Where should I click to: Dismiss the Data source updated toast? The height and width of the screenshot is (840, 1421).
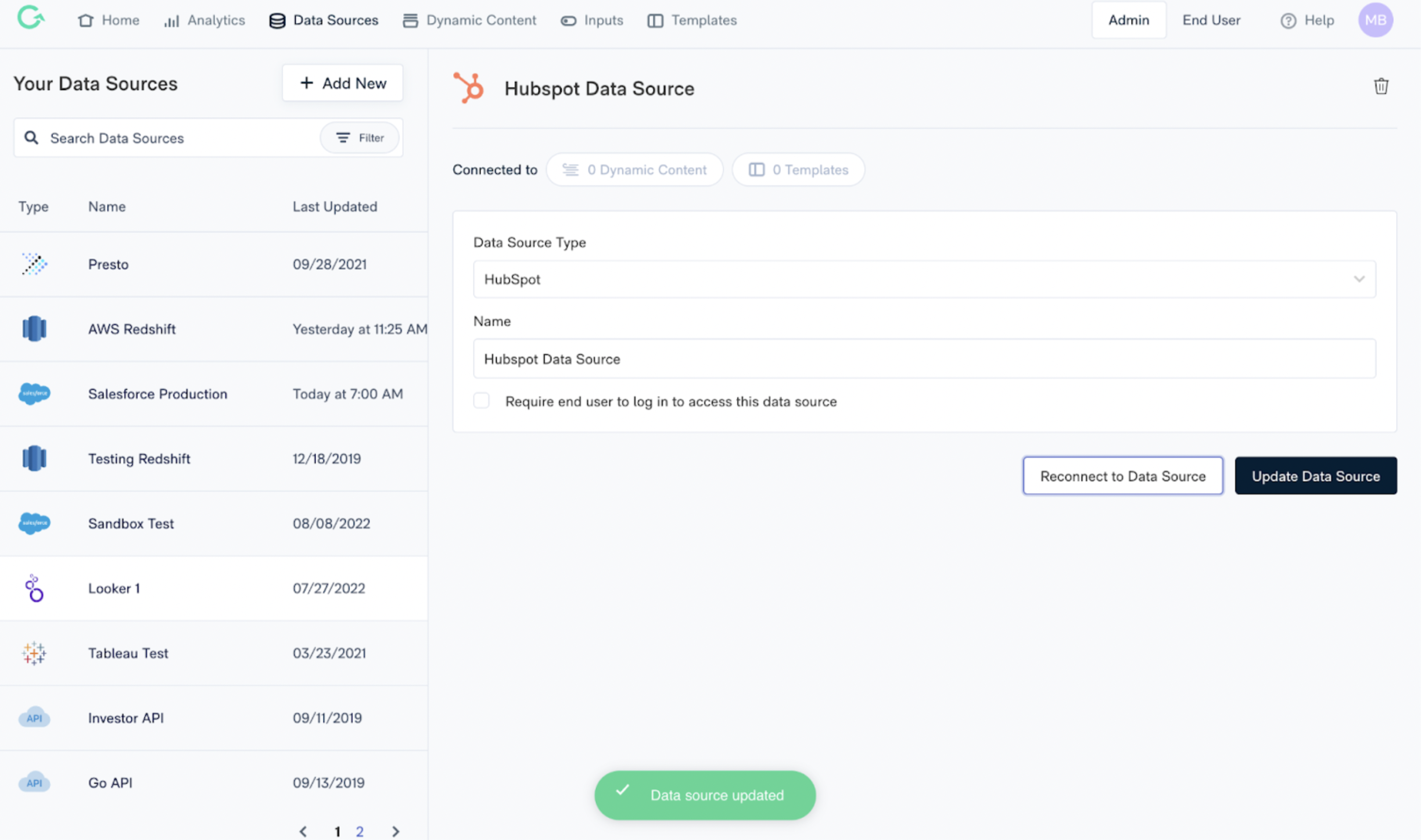pos(705,795)
